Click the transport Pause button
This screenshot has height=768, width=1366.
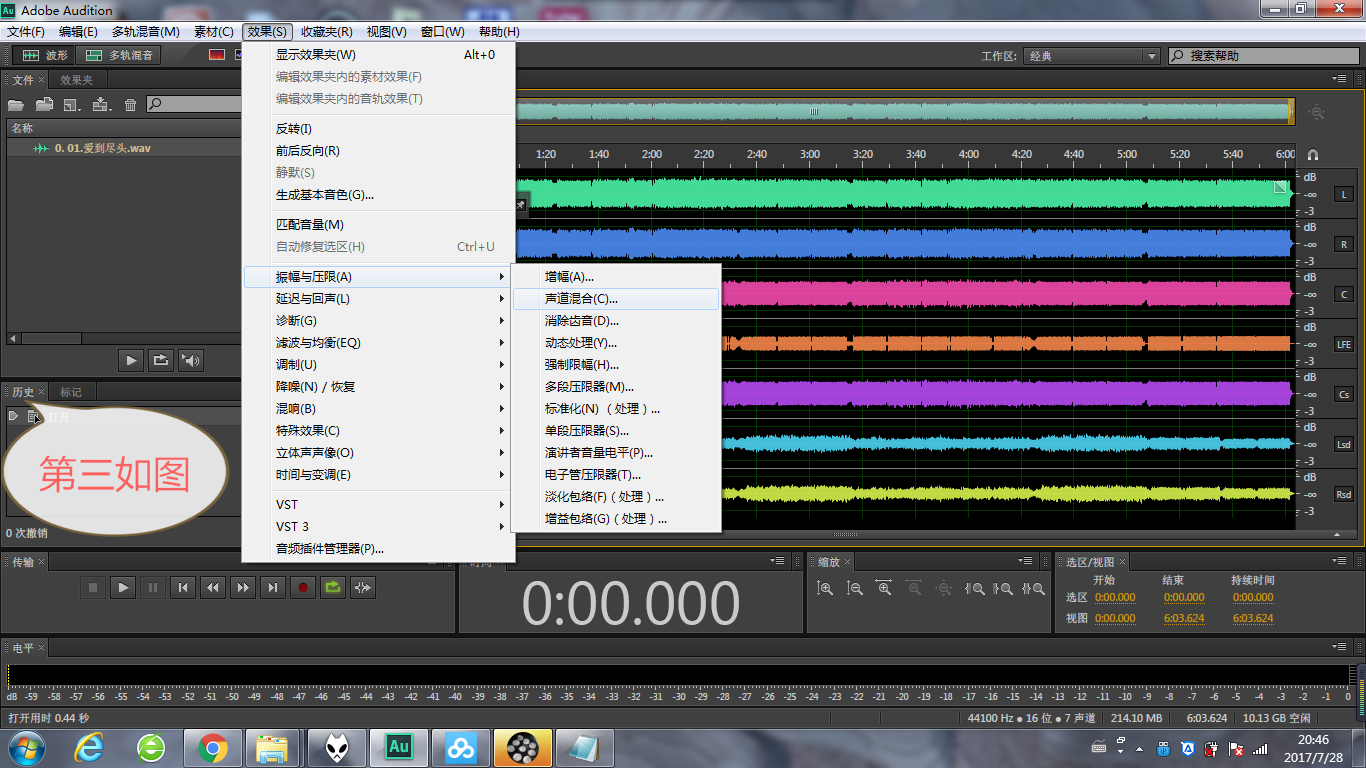(x=153, y=588)
